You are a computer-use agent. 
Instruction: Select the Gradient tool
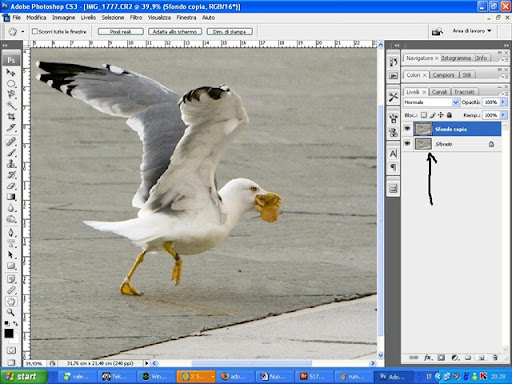point(11,197)
